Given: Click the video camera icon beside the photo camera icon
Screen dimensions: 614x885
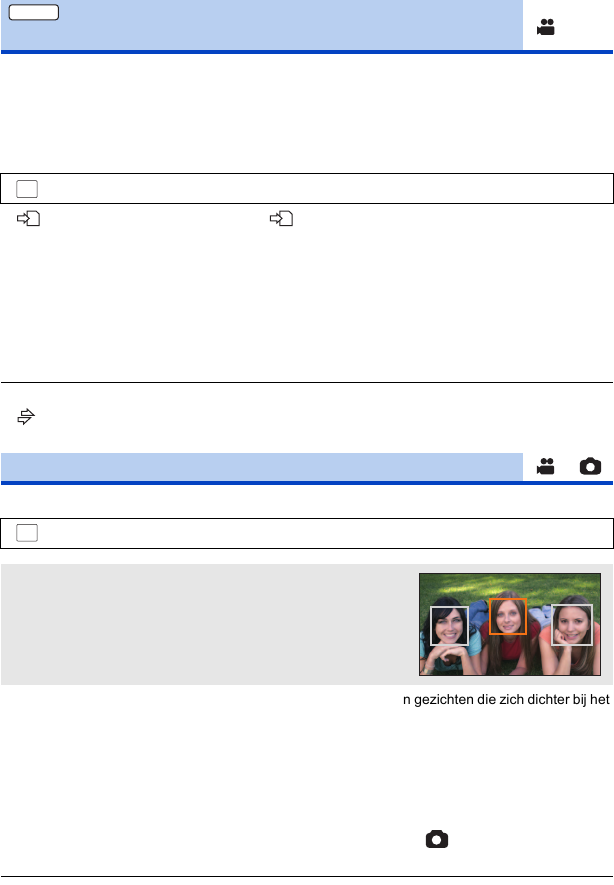Looking at the screenshot, I should point(545,466).
